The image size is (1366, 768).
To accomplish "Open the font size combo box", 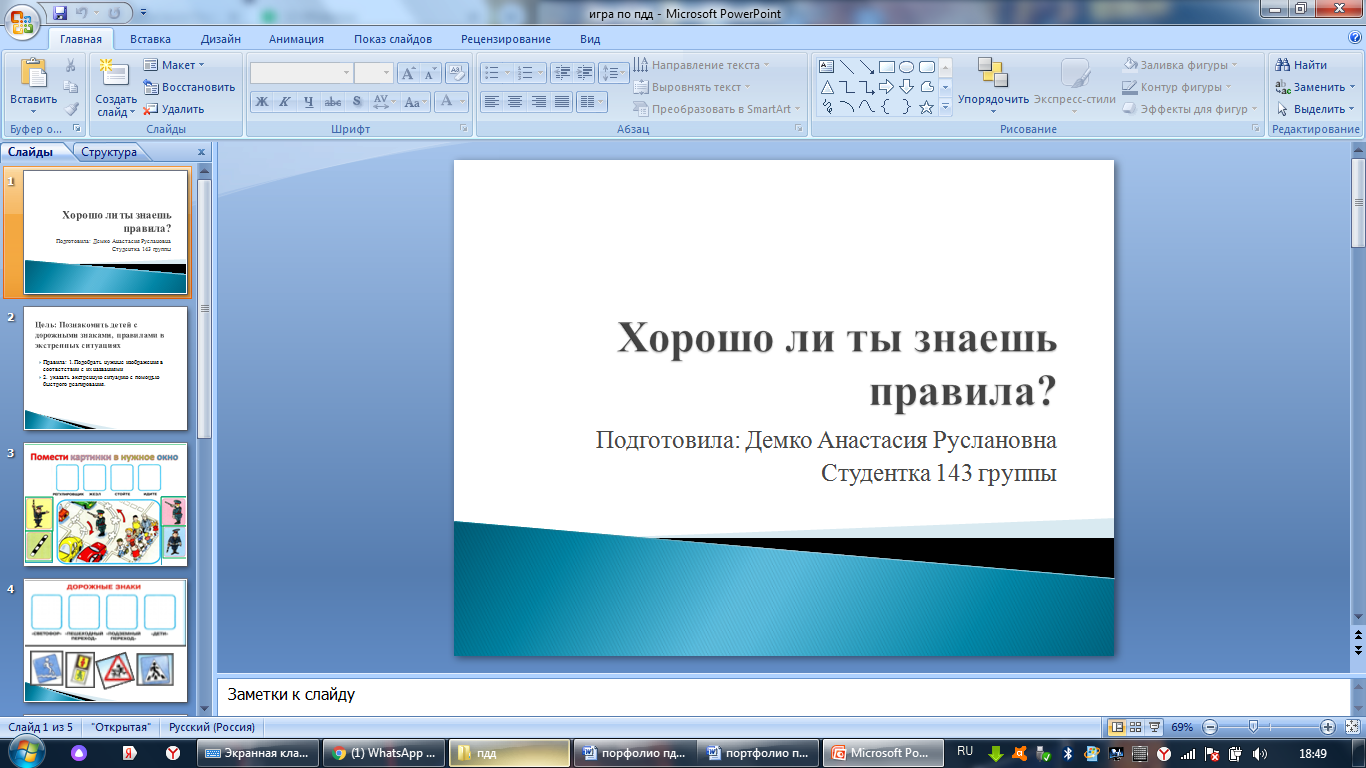I will (374, 73).
